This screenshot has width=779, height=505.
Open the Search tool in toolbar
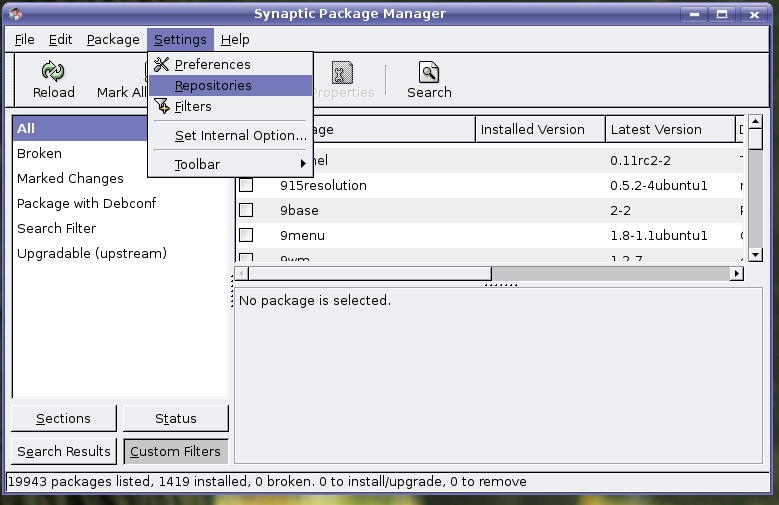(x=429, y=72)
